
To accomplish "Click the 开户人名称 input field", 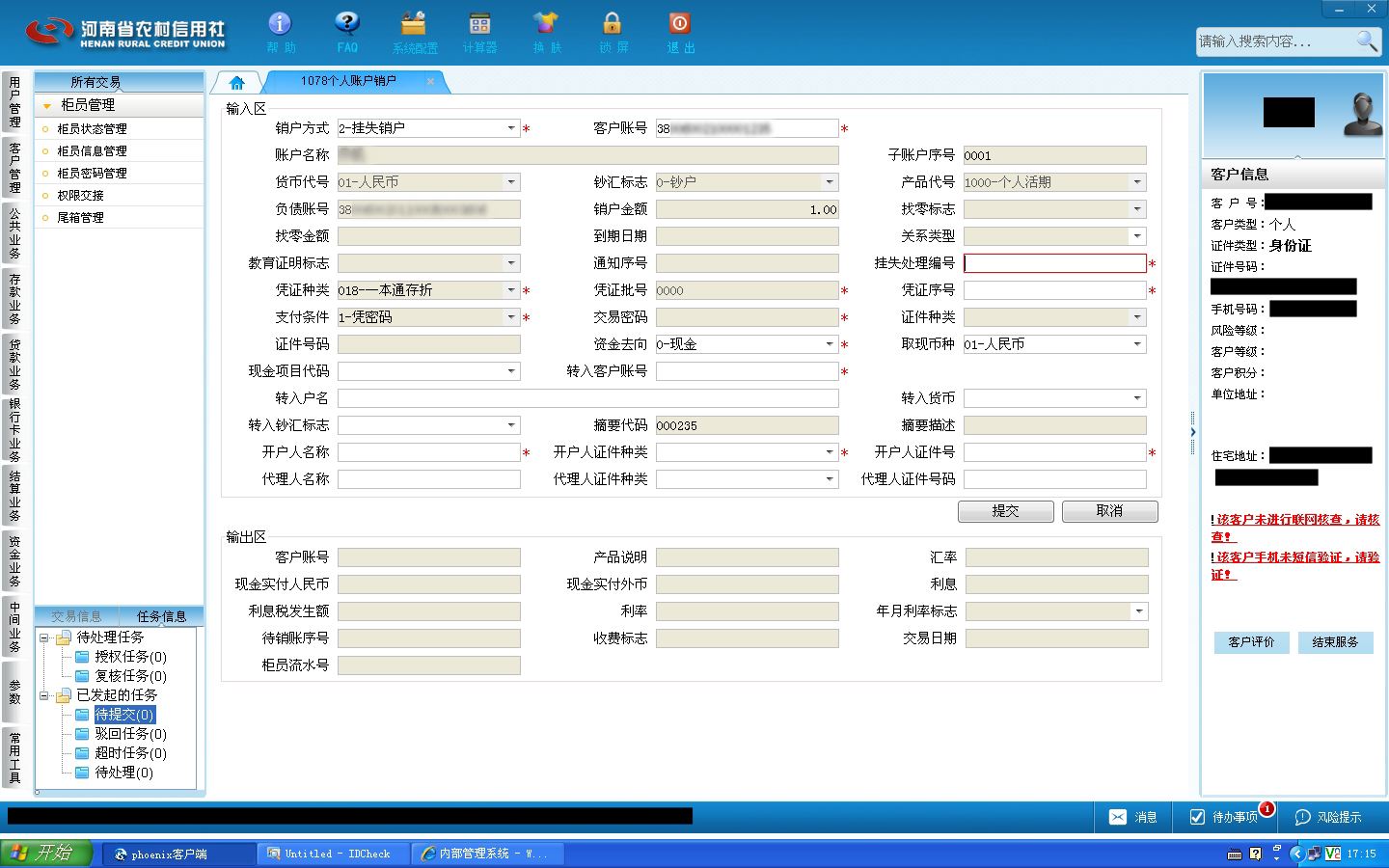I will (x=429, y=452).
